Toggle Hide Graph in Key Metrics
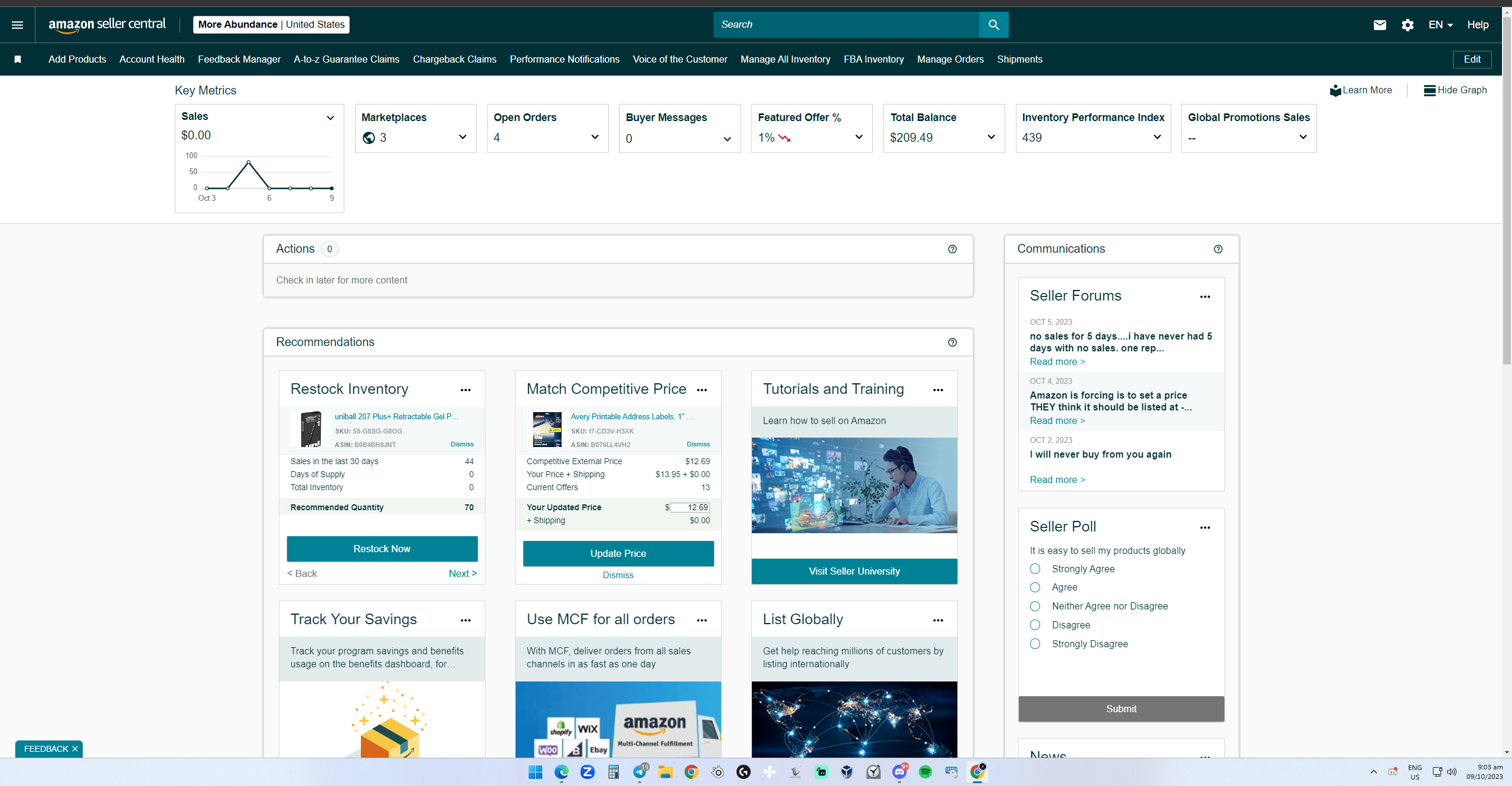 click(x=1455, y=90)
